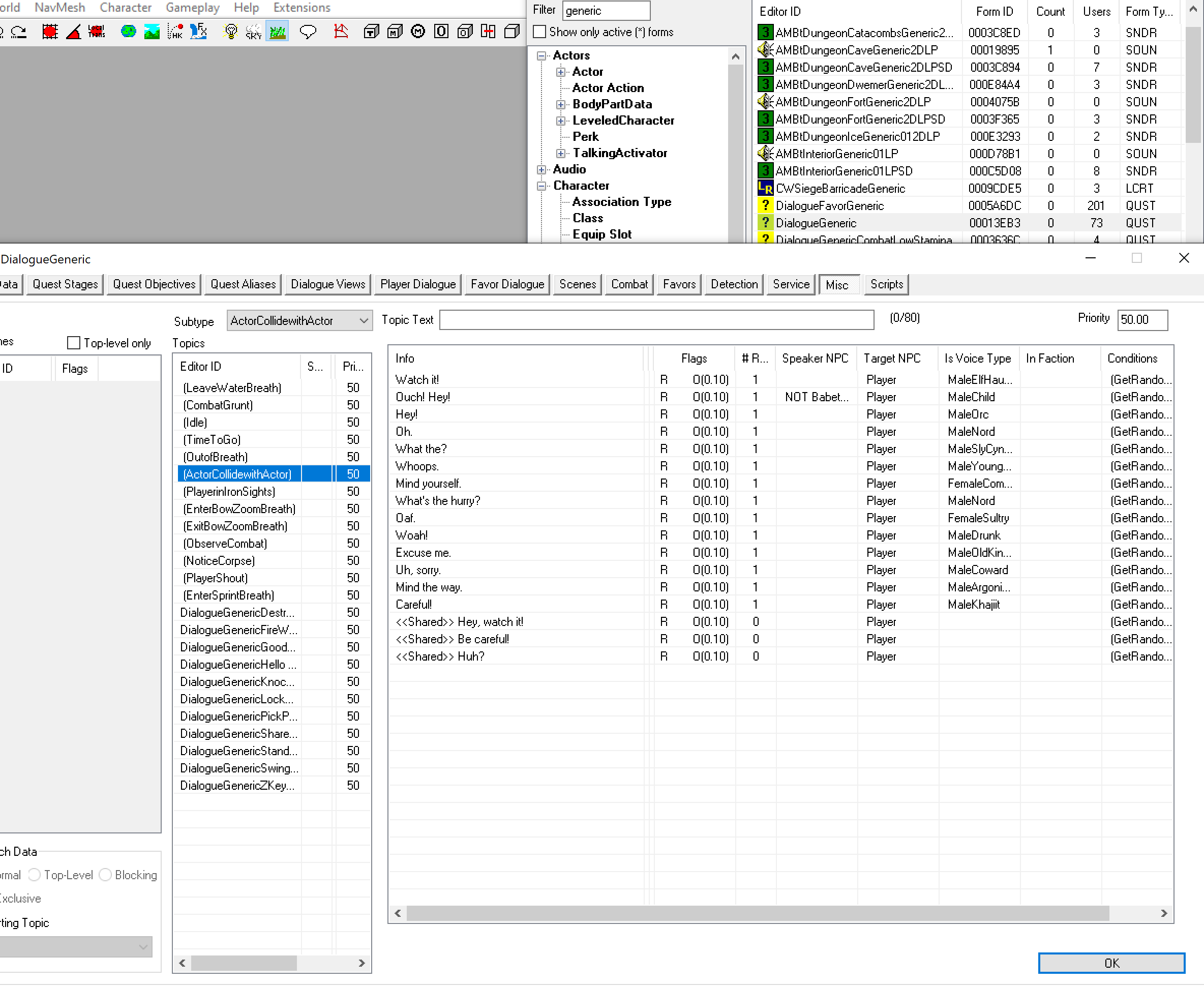Toggle the sky toolbar icon
Viewport: 1204px width, 986px height.
[x=253, y=32]
